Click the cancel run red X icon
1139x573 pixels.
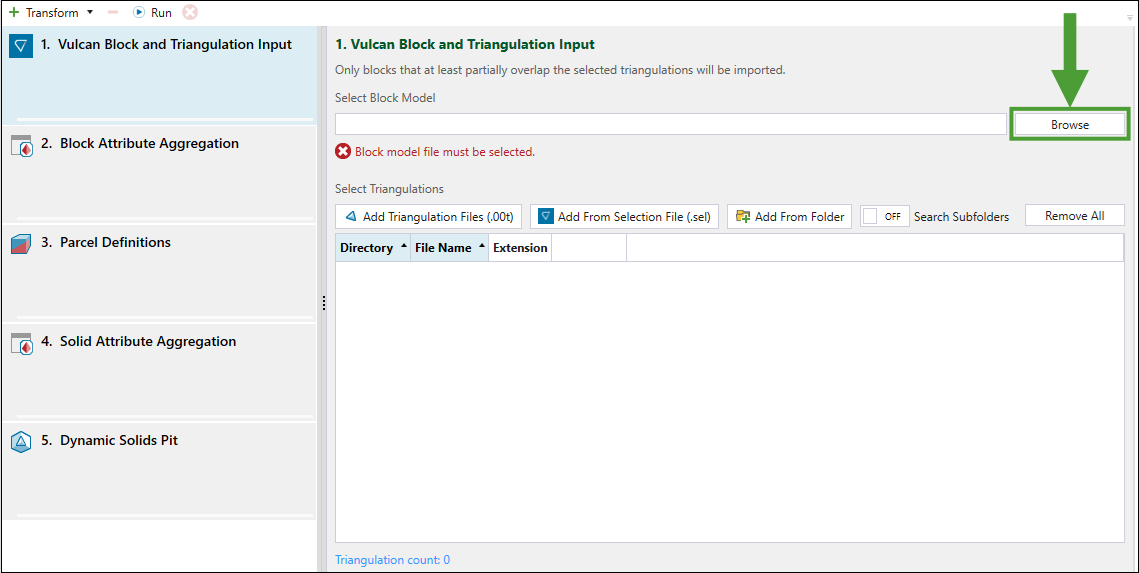click(189, 12)
